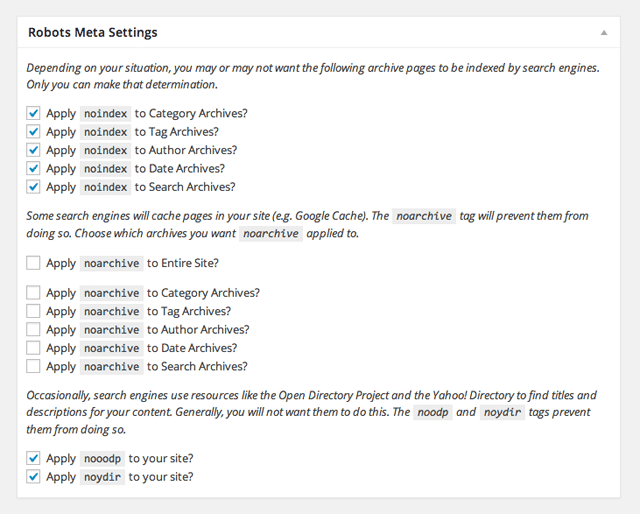Image resolution: width=640 pixels, height=514 pixels.
Task: Collapse the Robots Meta Settings panel
Action: tap(604, 32)
